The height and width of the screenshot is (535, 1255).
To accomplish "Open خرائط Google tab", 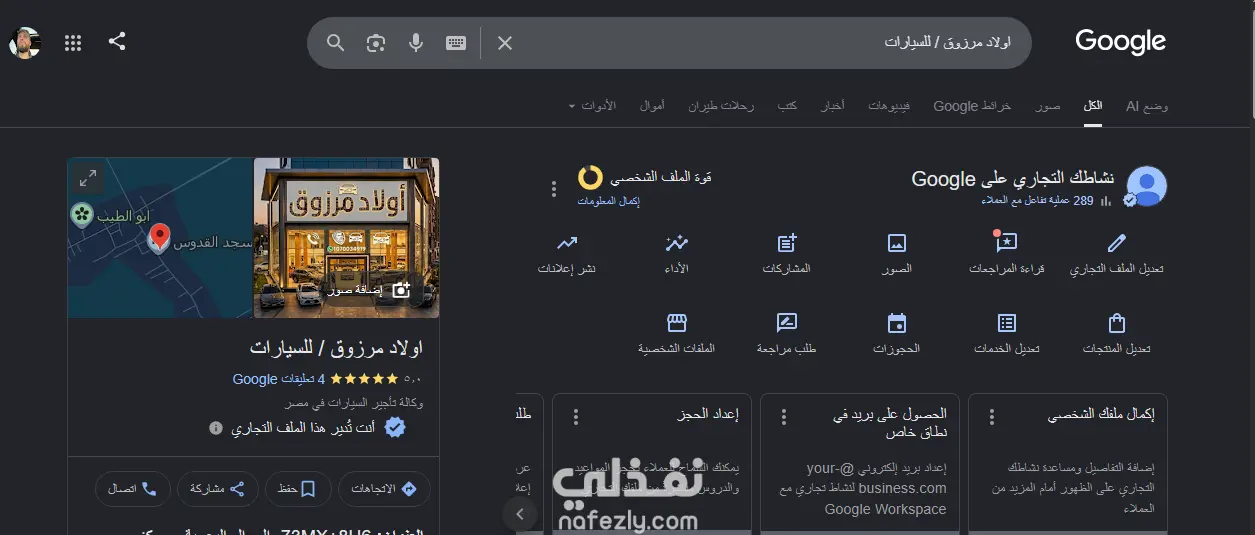I will coord(972,105).
